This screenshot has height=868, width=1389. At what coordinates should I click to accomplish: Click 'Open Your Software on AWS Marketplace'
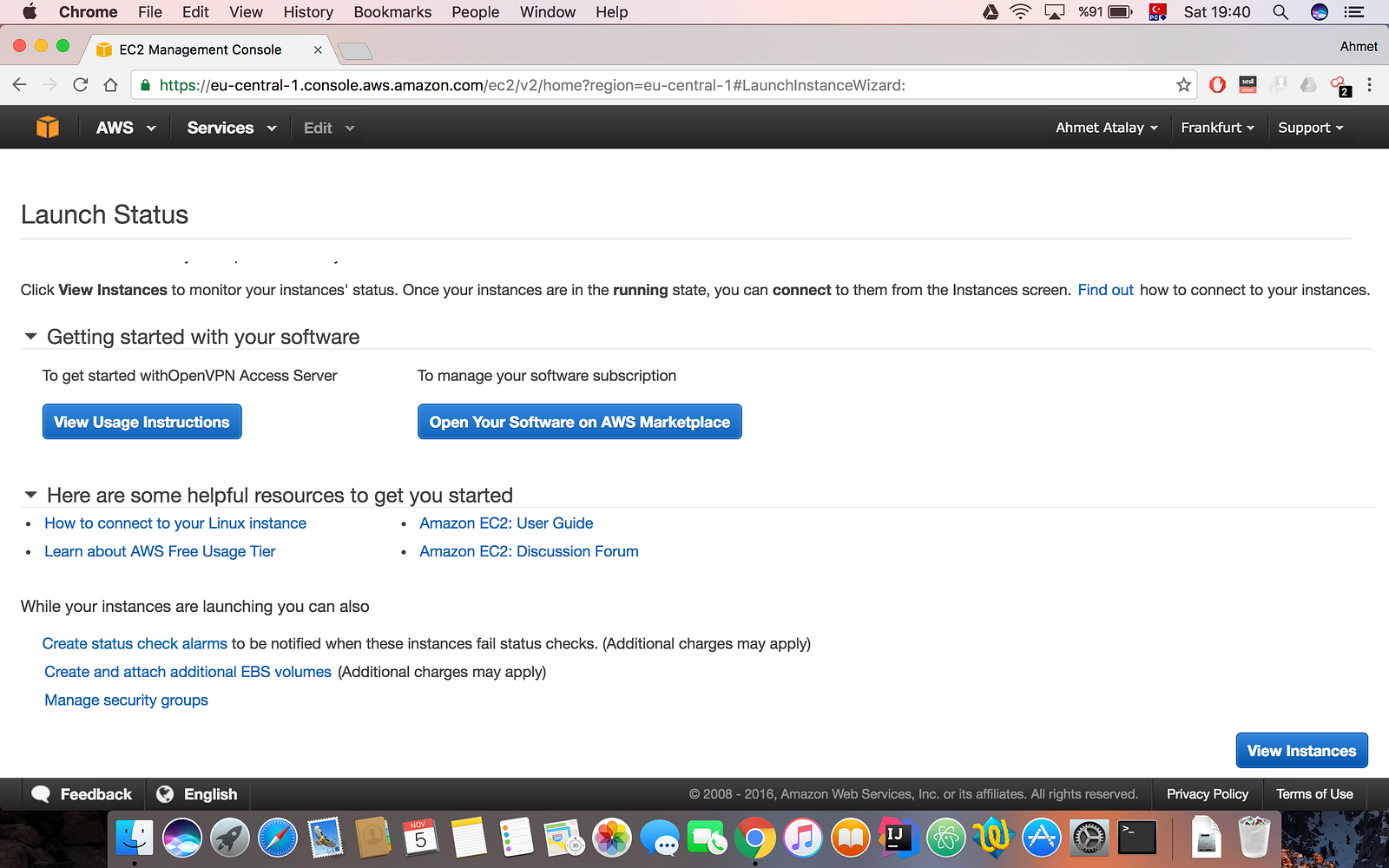point(580,422)
